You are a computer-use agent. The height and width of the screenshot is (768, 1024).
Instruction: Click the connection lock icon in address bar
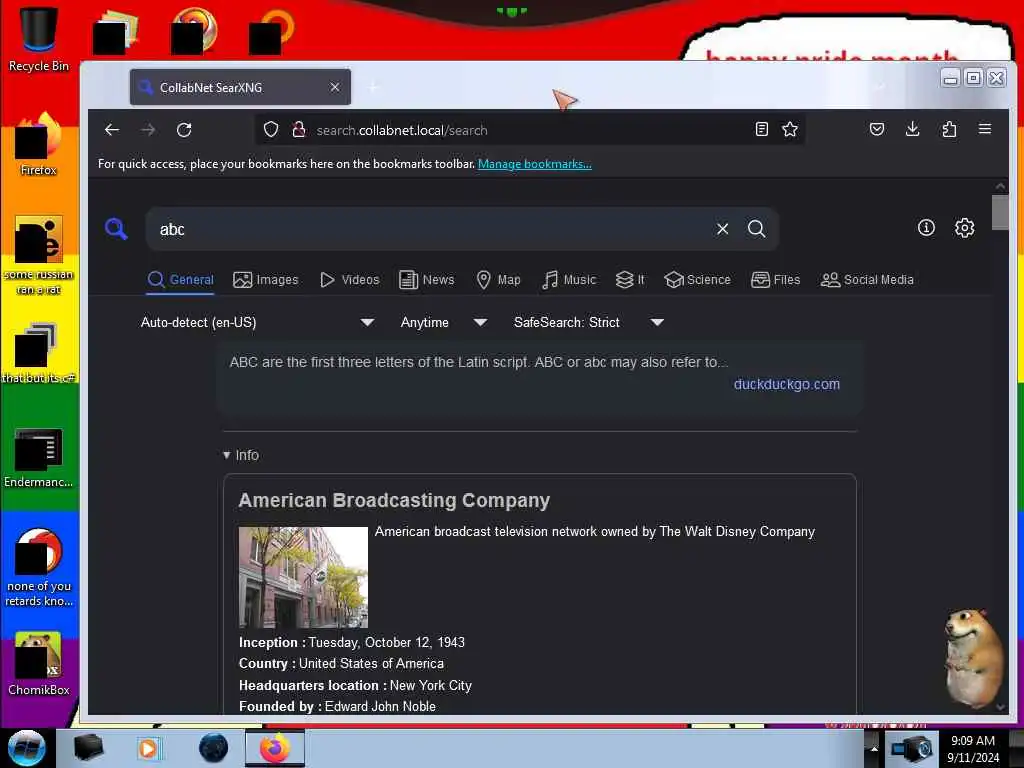click(x=299, y=130)
